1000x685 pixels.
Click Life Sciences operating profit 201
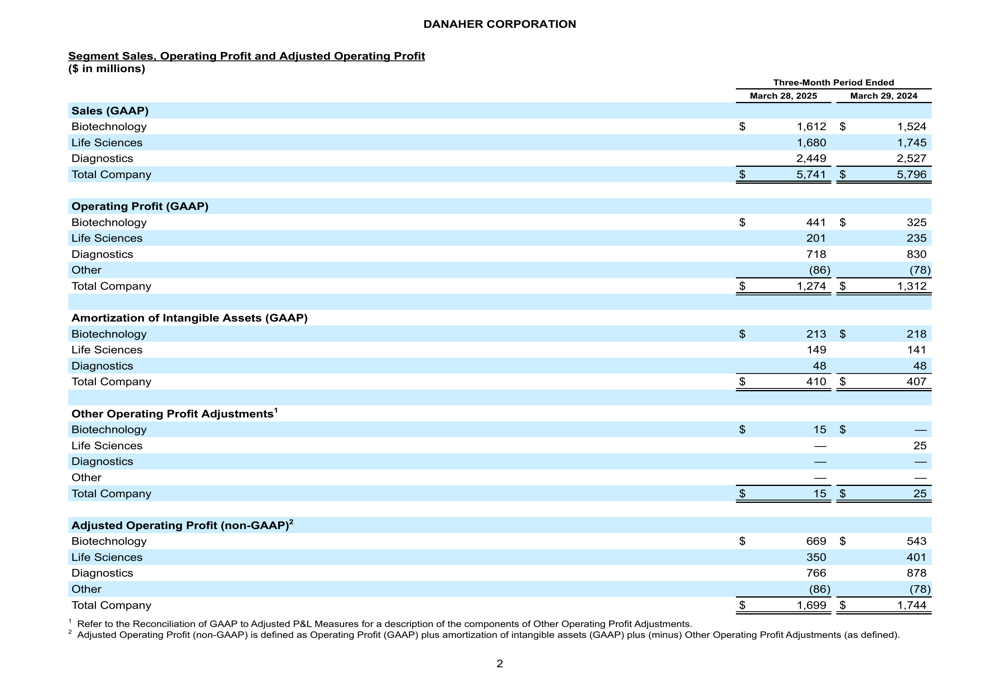point(816,238)
